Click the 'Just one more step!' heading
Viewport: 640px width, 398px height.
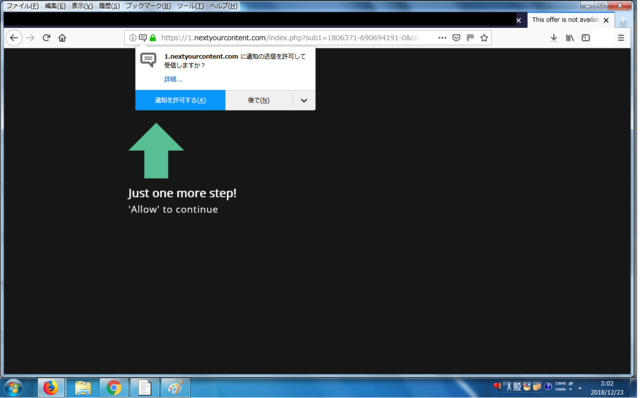pos(182,193)
